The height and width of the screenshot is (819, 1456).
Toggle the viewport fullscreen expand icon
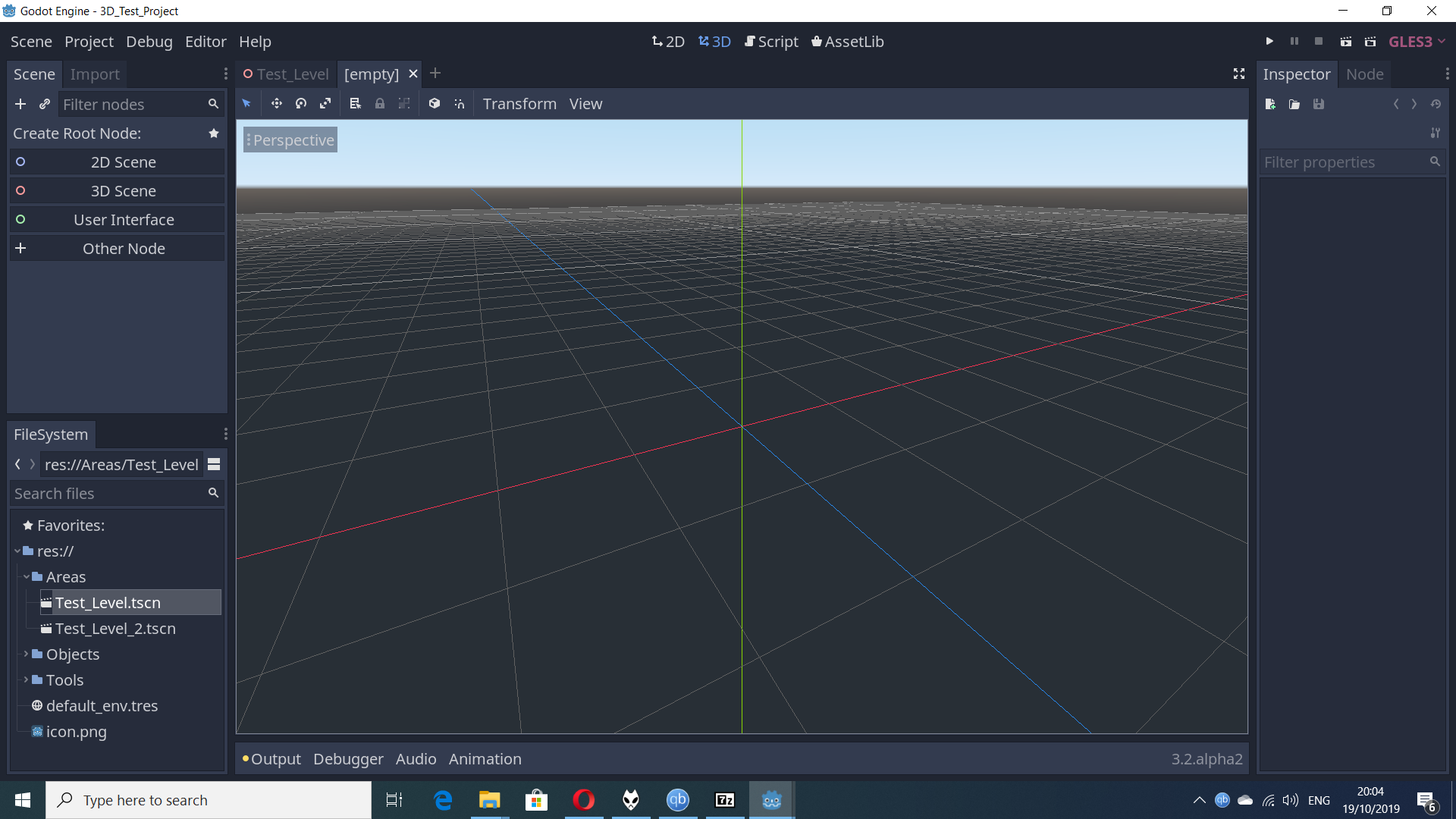(1238, 74)
